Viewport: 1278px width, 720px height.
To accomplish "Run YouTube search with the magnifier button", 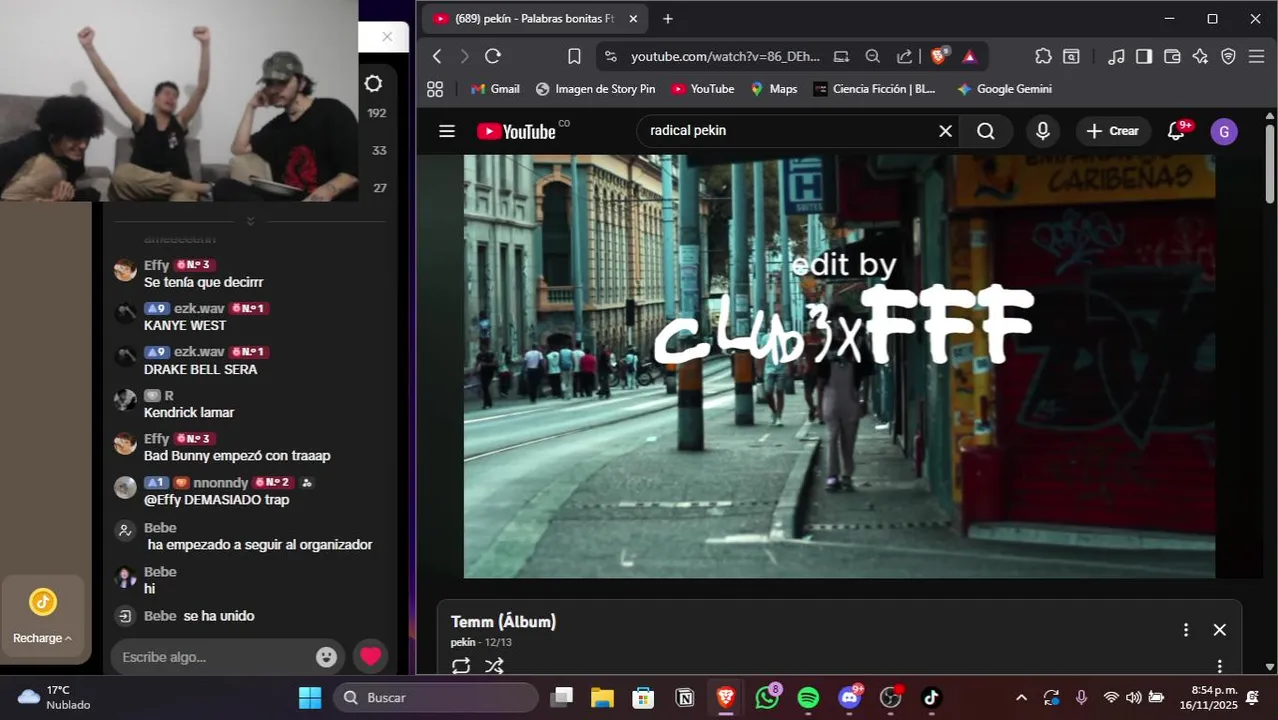I will [986, 131].
